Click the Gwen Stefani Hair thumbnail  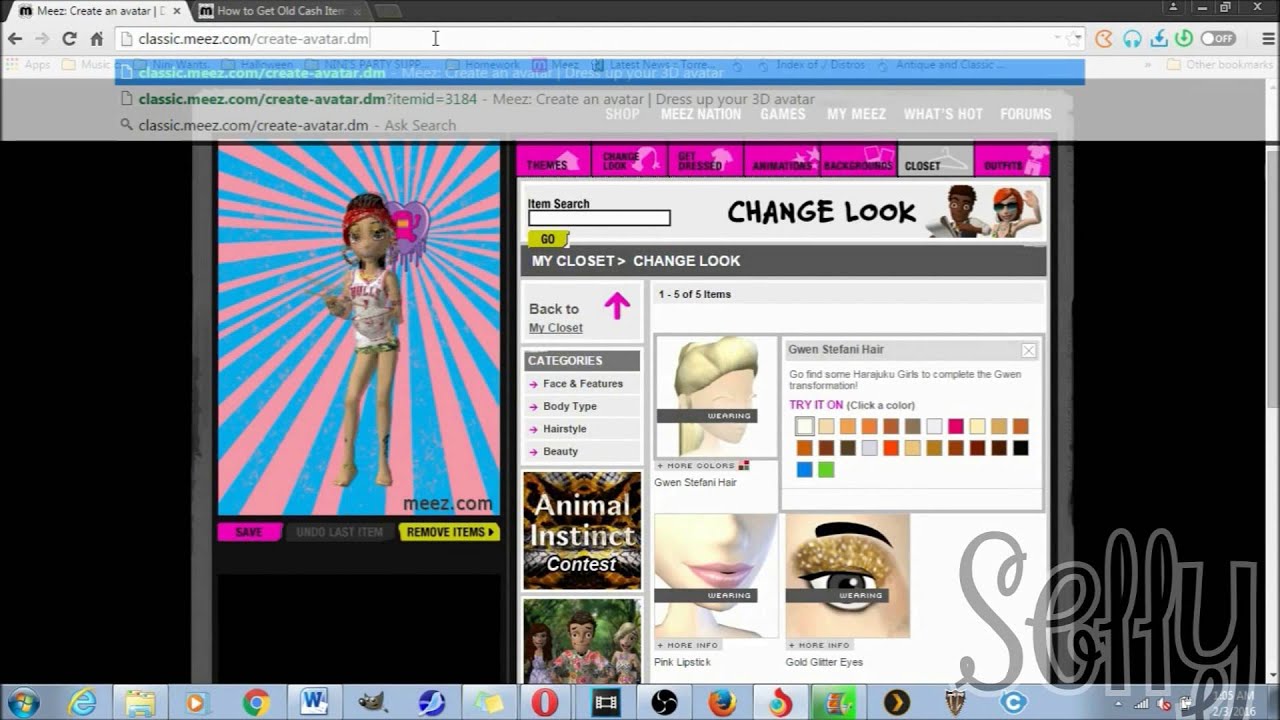pos(716,397)
